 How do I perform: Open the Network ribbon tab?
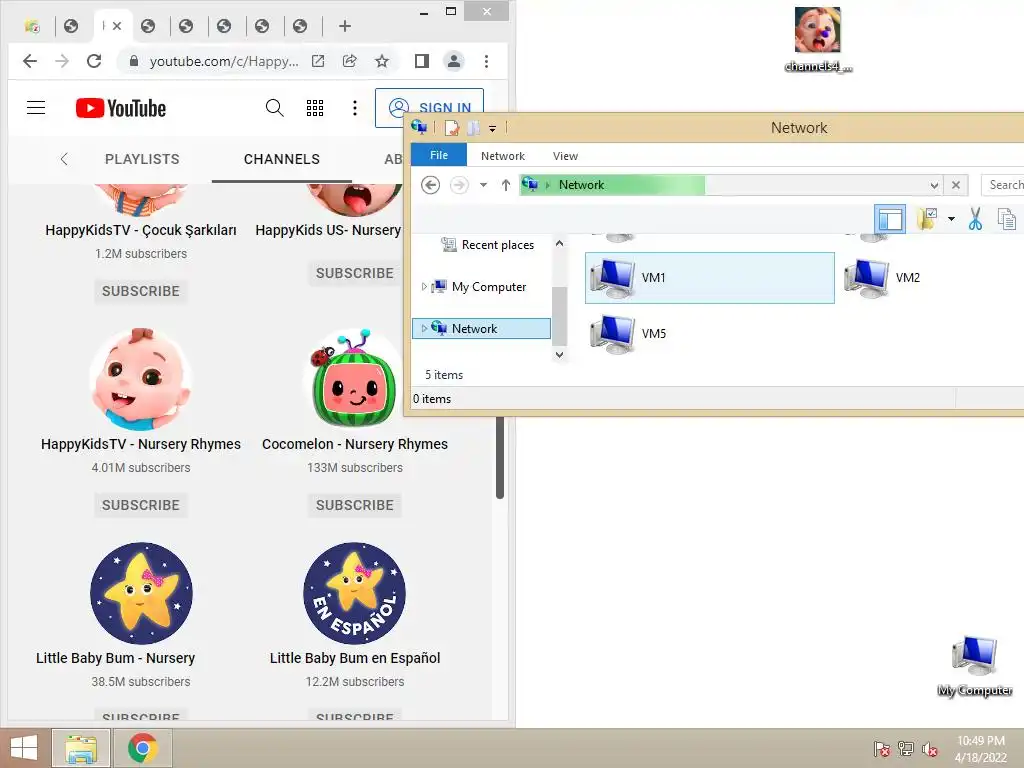pos(503,156)
